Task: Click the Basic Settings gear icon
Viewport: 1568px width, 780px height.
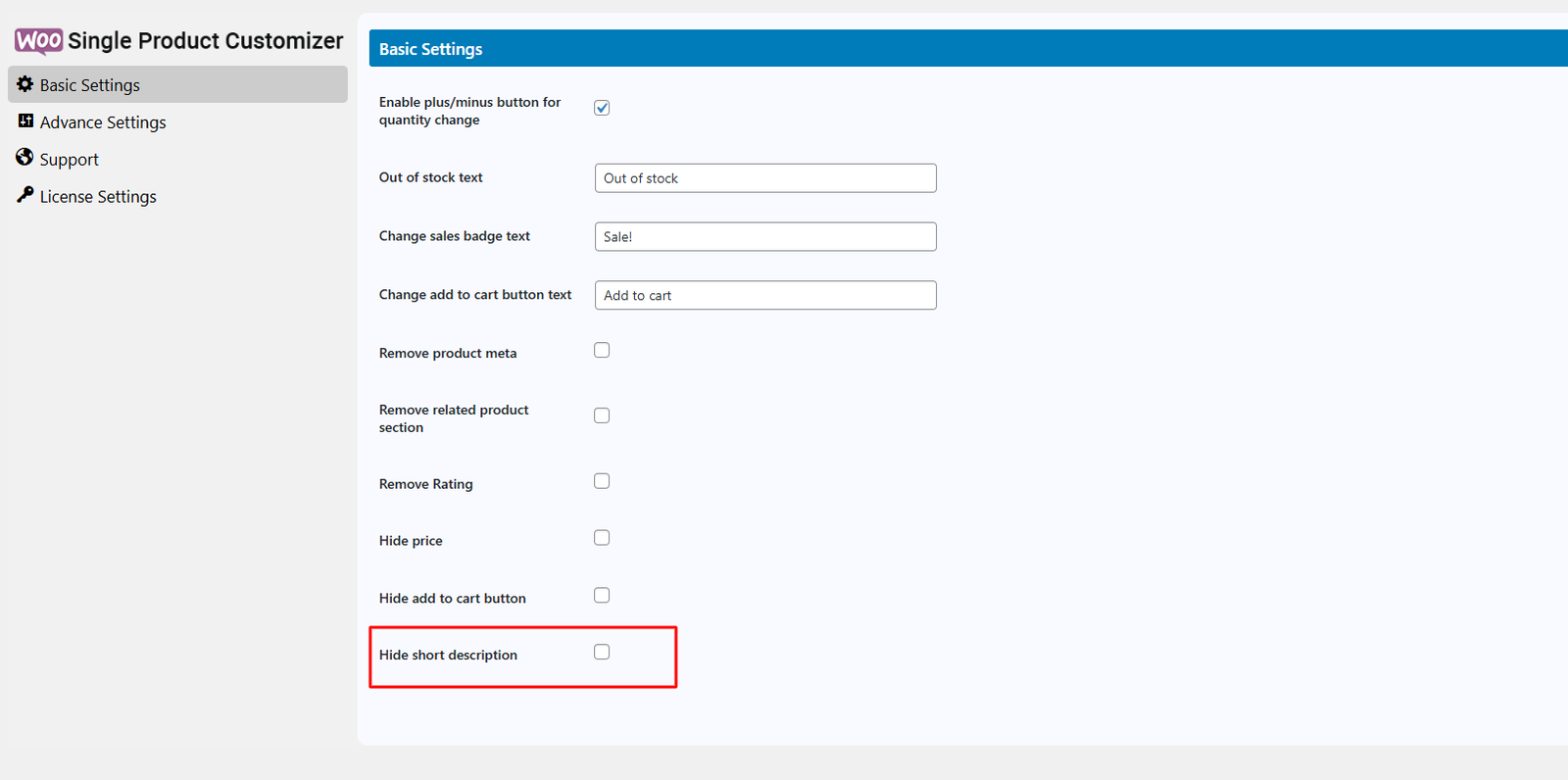Action: coord(25,84)
